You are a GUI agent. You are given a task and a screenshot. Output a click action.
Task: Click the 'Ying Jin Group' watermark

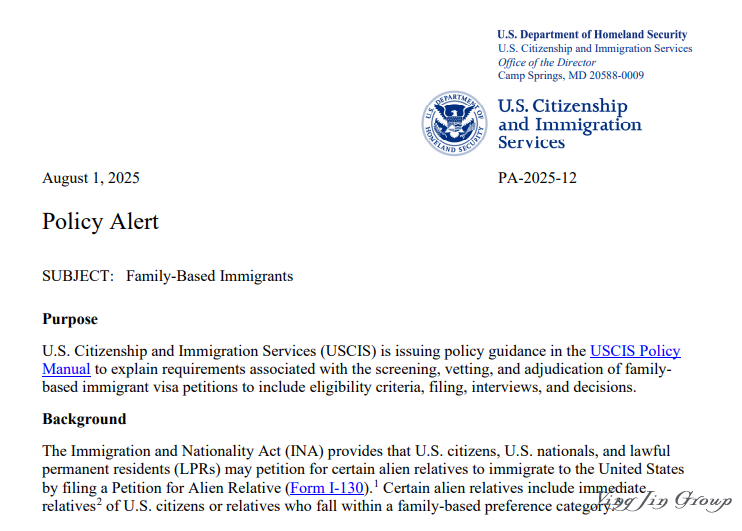pyautogui.click(x=665, y=500)
